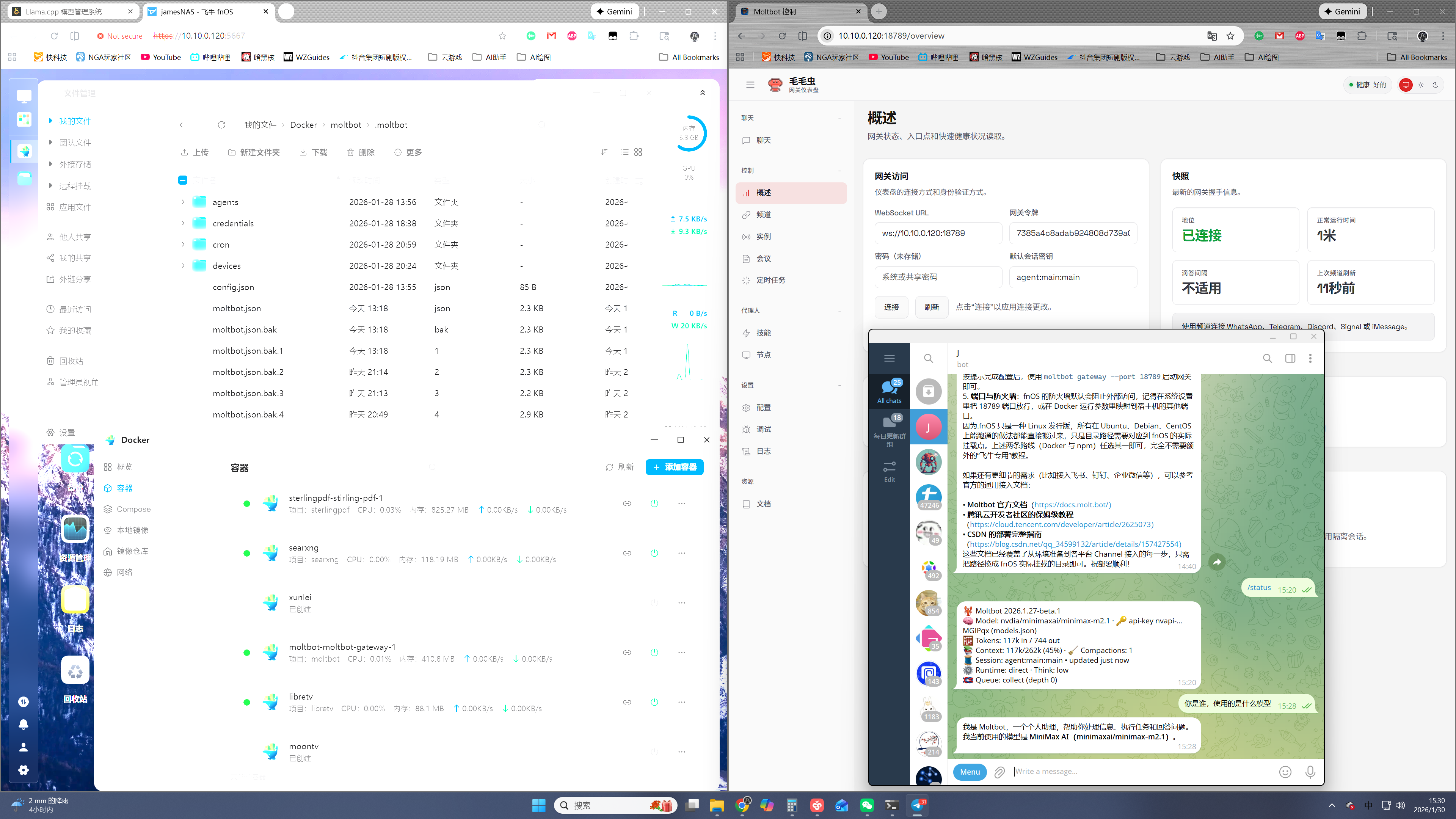Screen dimensions: 1456x819
Task: Expand the credentials folder chevron
Action: click(x=182, y=223)
